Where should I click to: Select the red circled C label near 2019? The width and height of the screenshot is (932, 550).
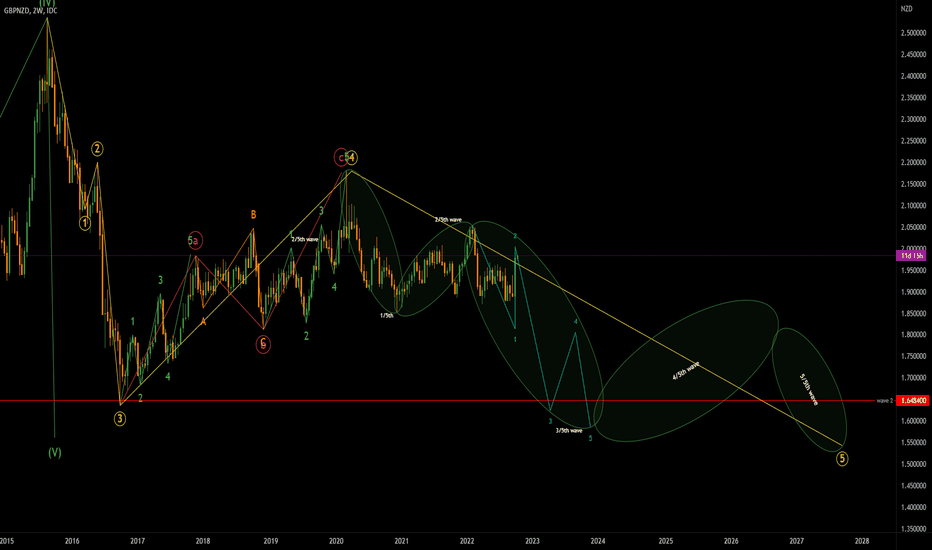[x=263, y=343]
